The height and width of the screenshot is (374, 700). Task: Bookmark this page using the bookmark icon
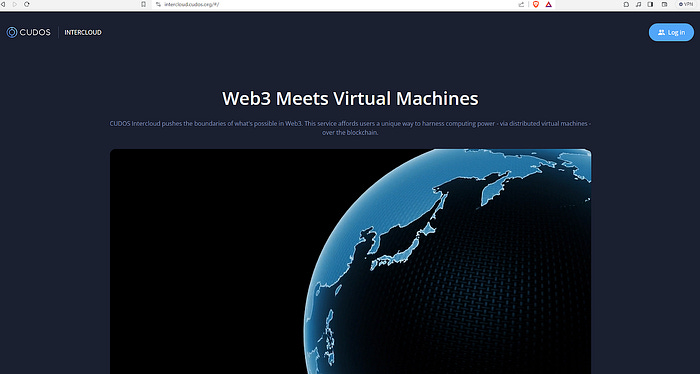[143, 4]
